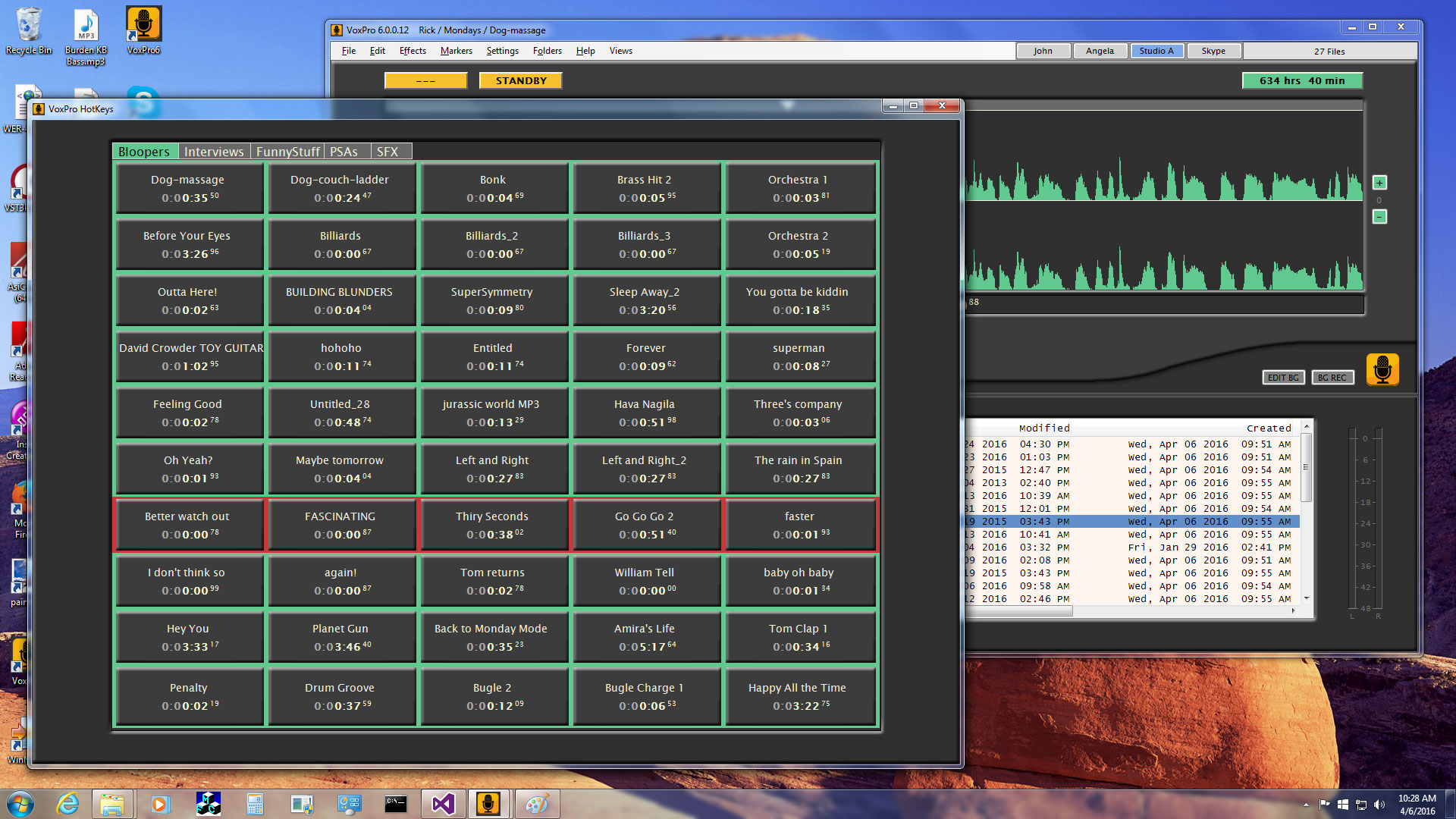Toggle the BG REC button

[1332, 378]
